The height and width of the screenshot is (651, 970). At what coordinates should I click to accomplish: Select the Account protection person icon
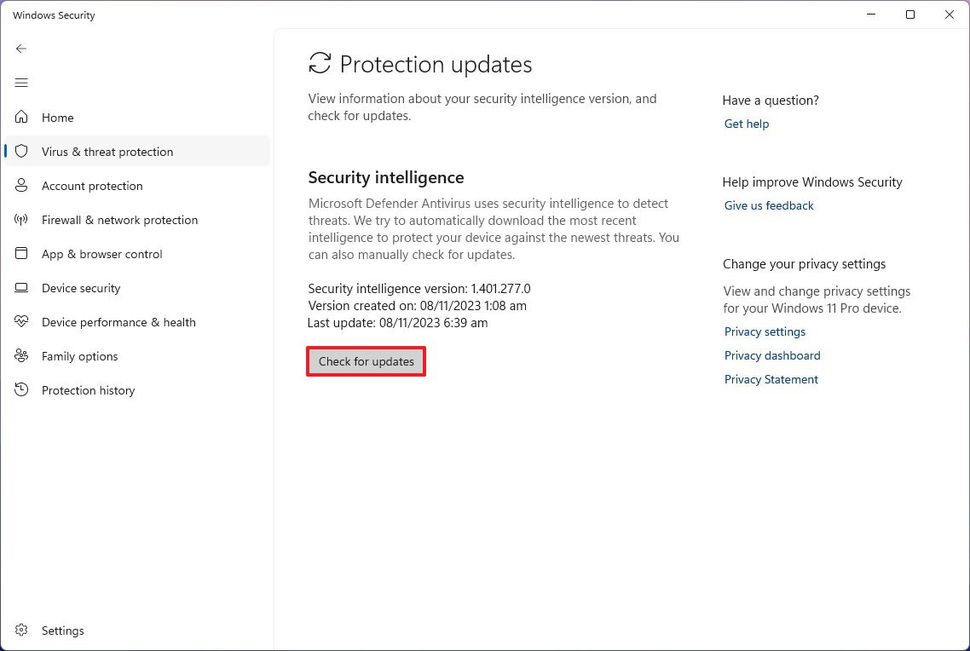coord(21,185)
